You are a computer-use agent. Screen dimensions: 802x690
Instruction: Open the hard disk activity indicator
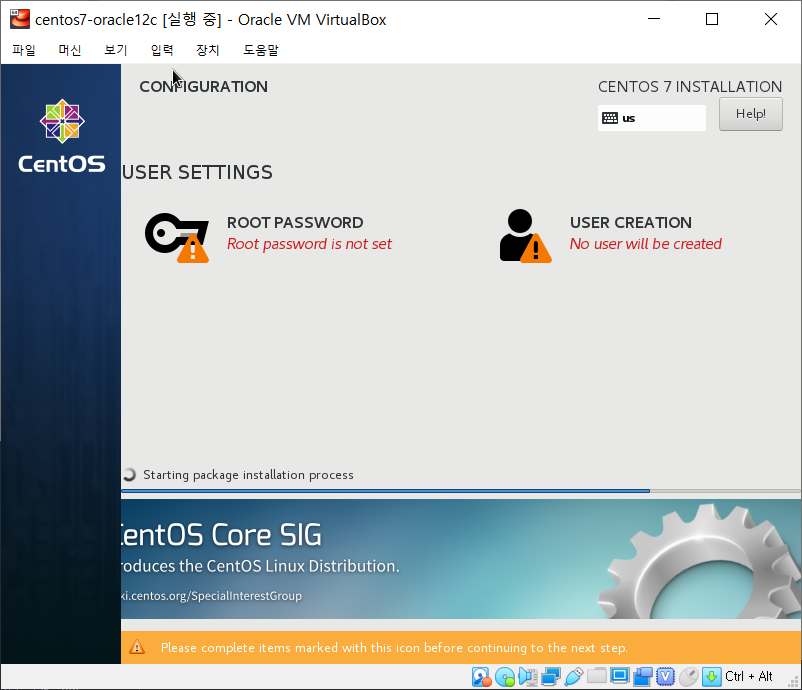tap(481, 677)
